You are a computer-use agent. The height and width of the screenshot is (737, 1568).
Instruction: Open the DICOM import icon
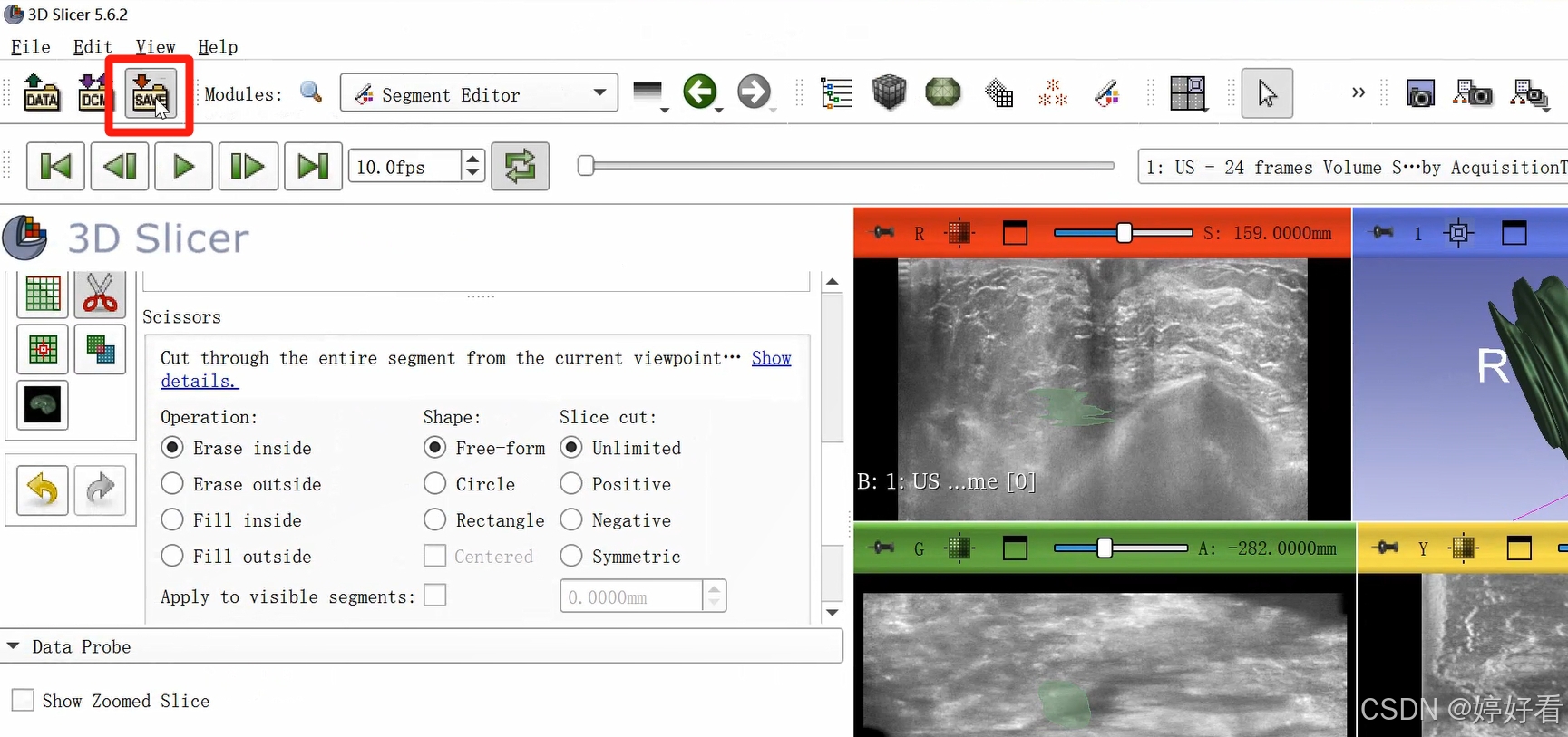pos(91,92)
